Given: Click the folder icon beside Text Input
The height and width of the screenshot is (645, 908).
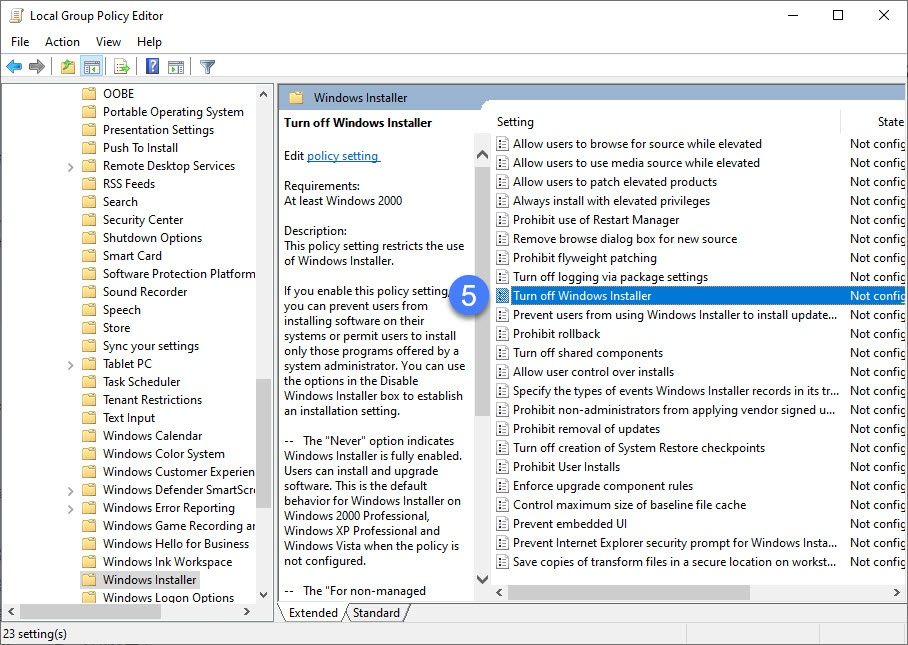Looking at the screenshot, I should click(89, 418).
